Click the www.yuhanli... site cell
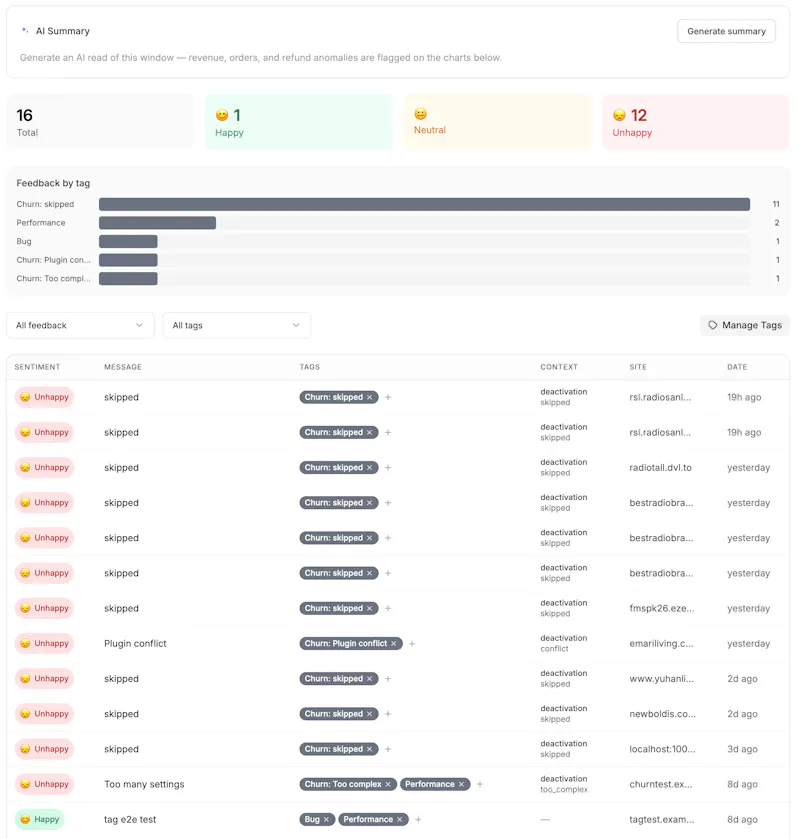This screenshot has height=839, width=800. 661,678
